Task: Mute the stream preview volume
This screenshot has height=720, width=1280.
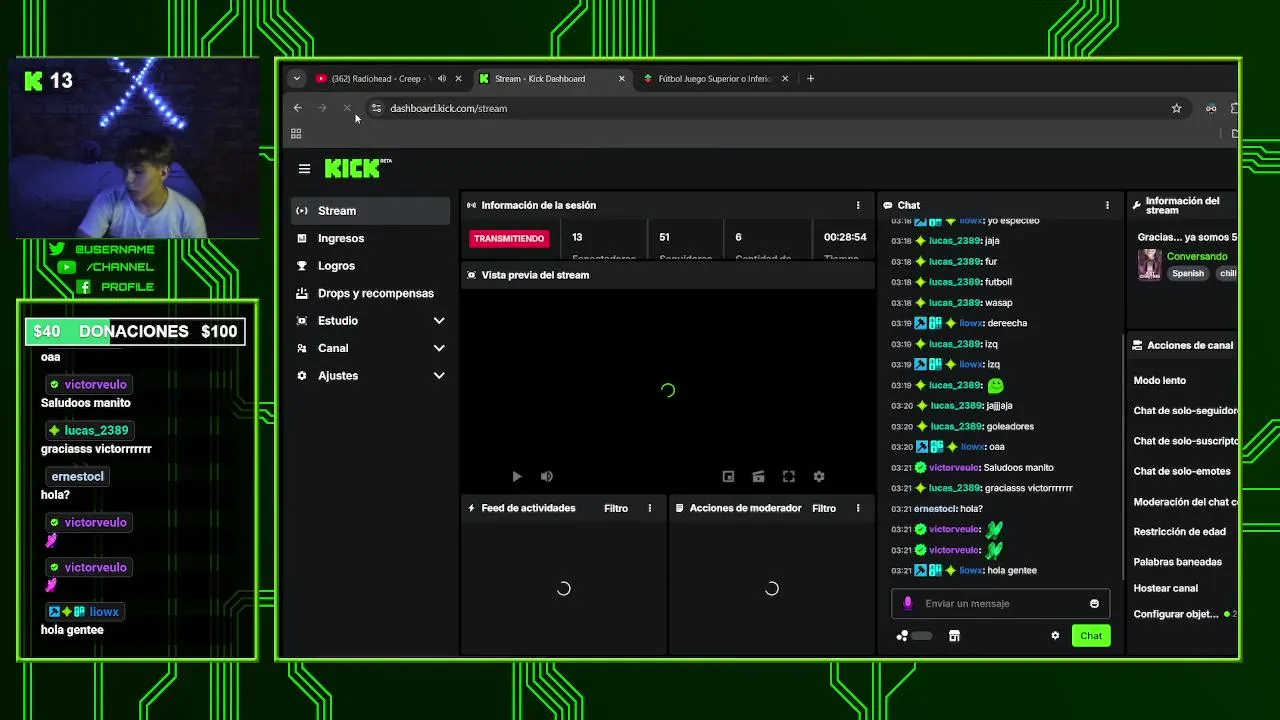Action: tap(546, 477)
